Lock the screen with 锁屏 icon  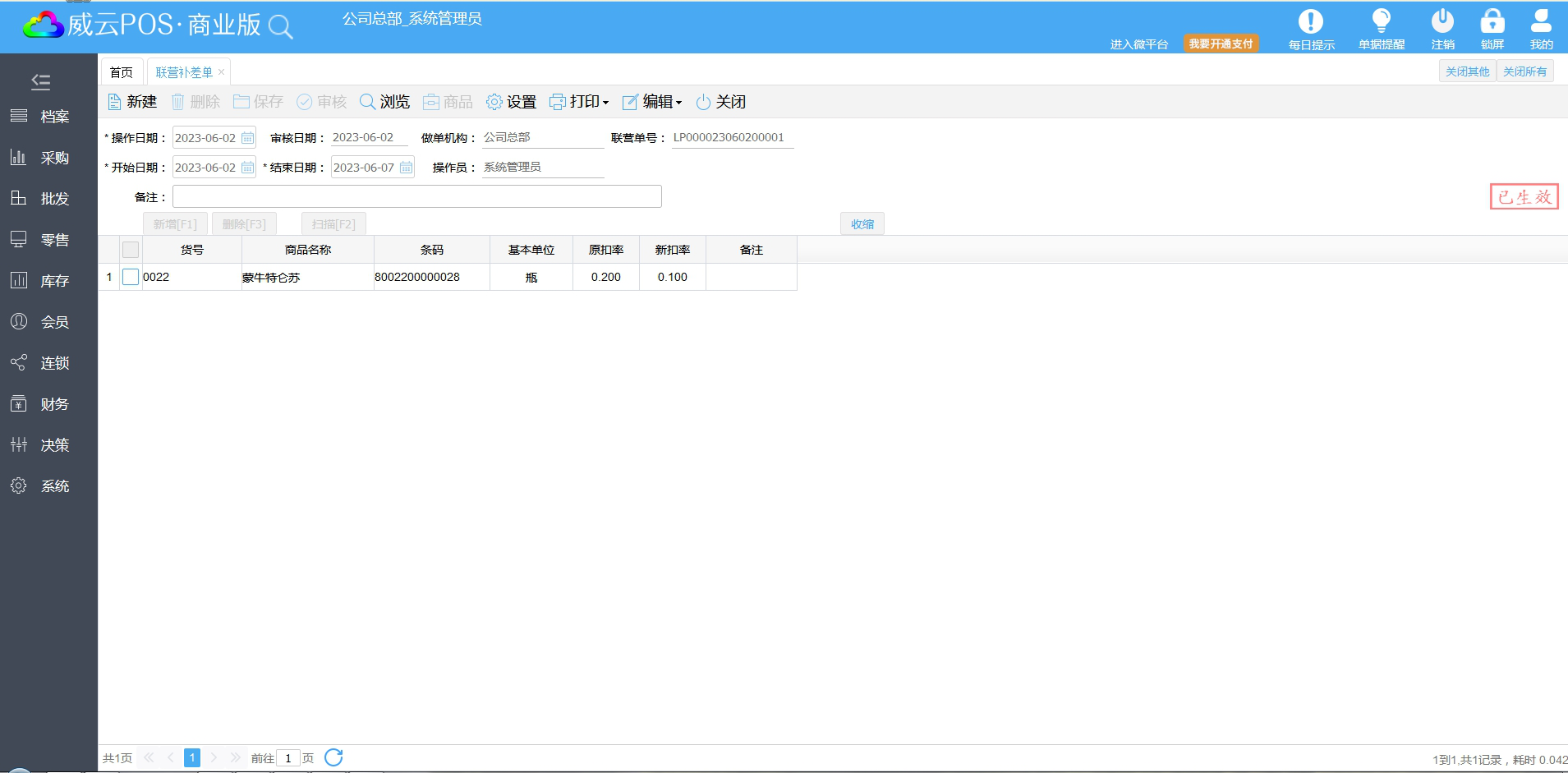(x=1492, y=22)
